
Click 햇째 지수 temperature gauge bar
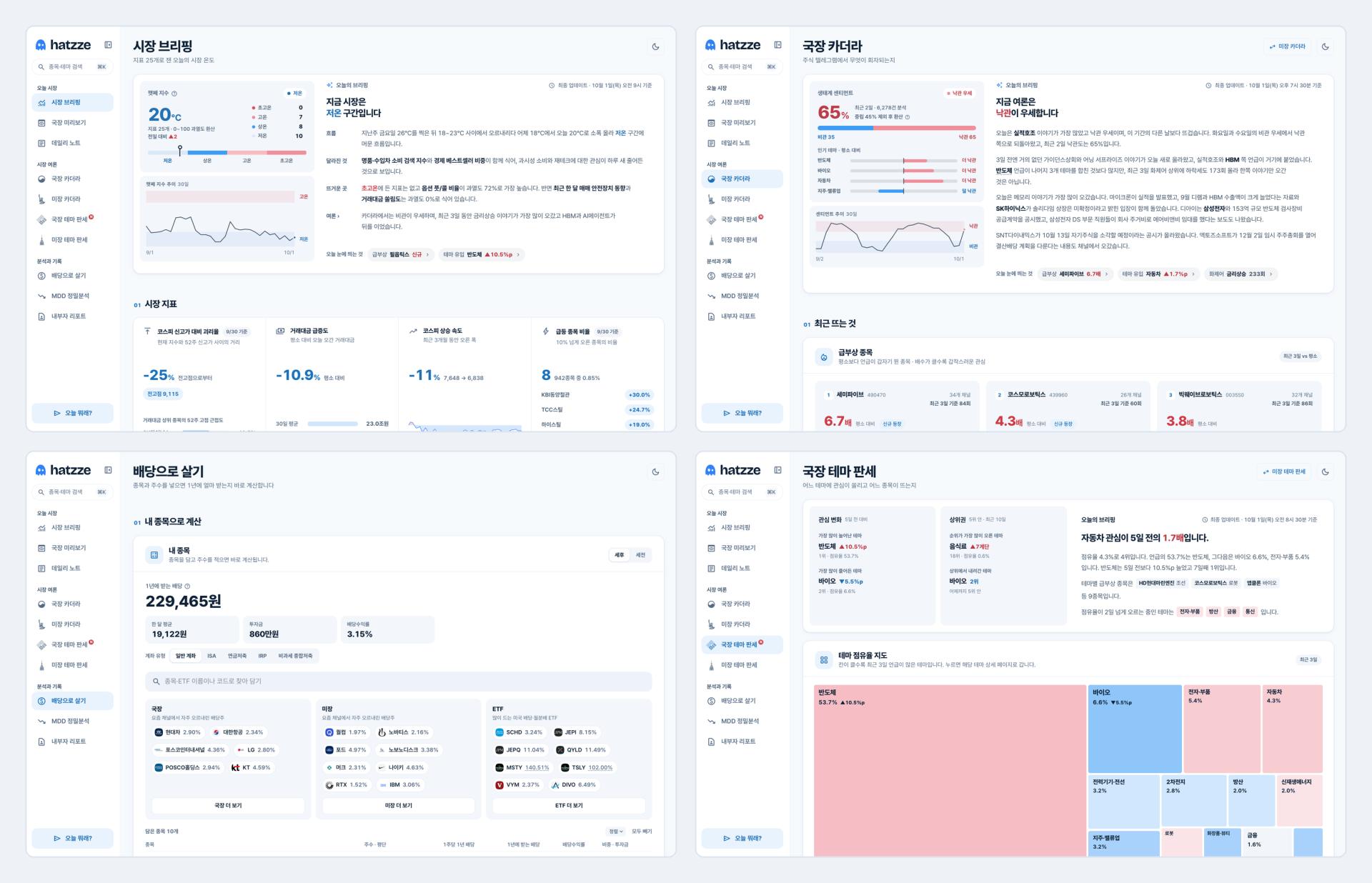pyautogui.click(x=227, y=152)
